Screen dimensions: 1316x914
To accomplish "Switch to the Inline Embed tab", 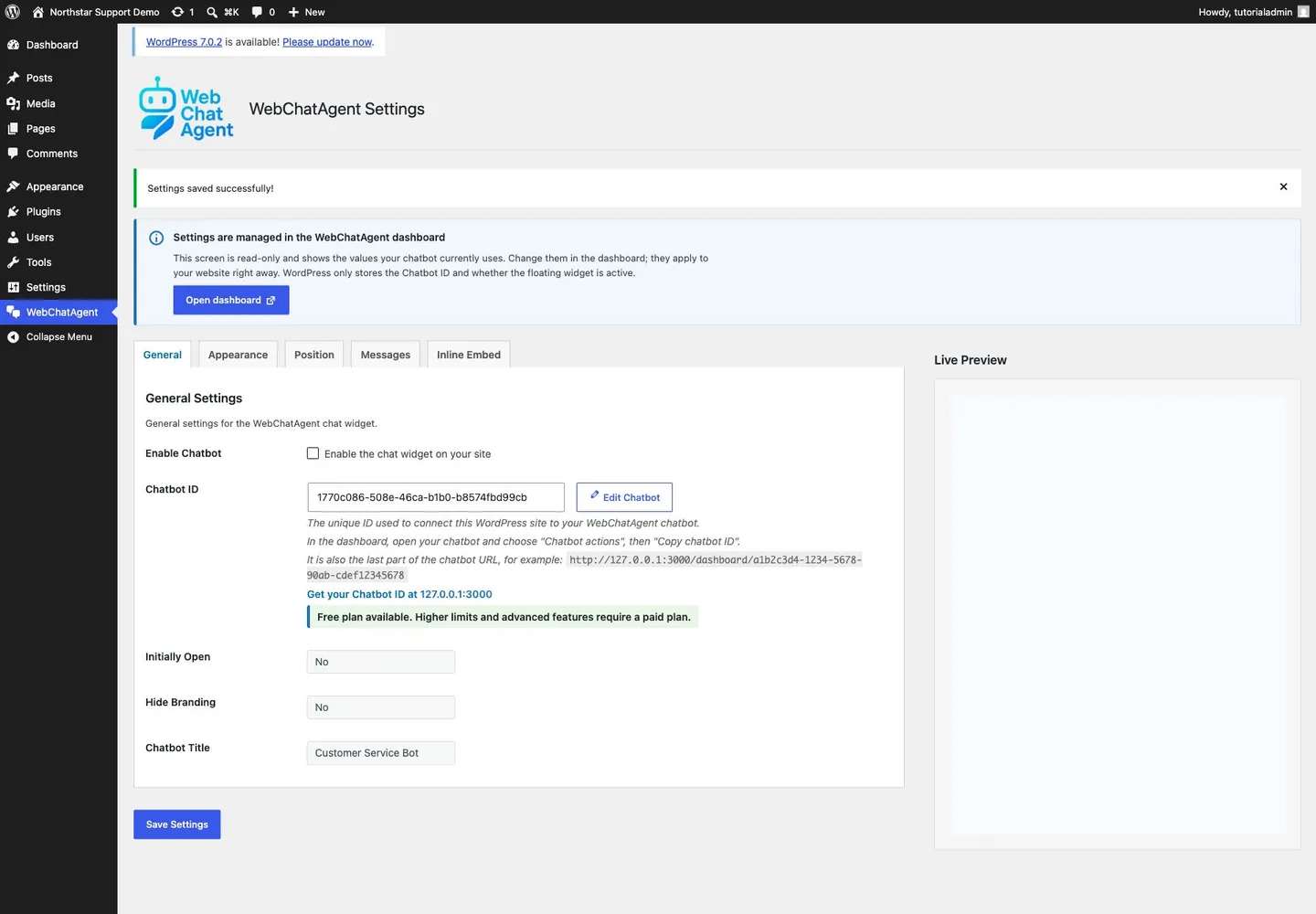I will (x=469, y=355).
